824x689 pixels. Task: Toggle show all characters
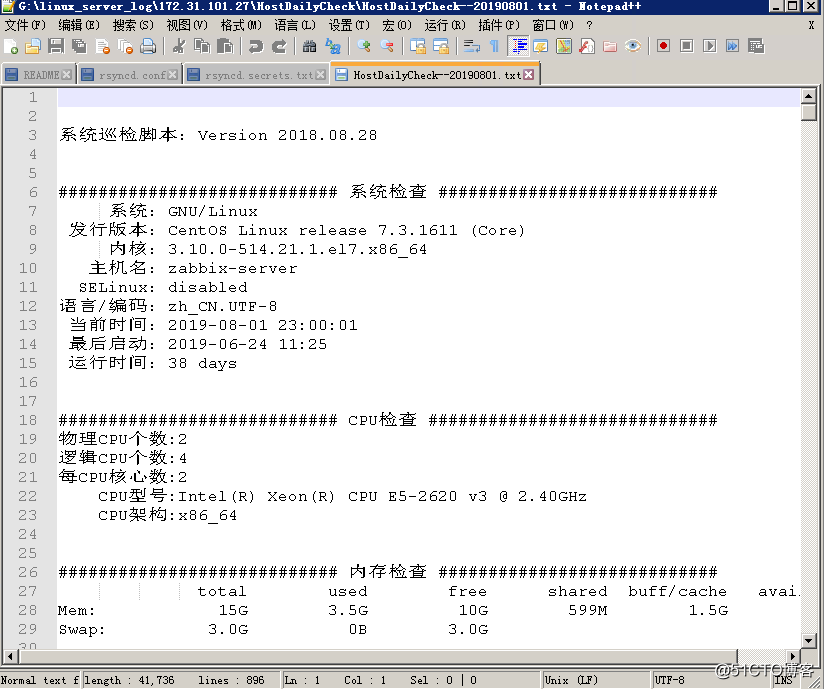(x=494, y=46)
